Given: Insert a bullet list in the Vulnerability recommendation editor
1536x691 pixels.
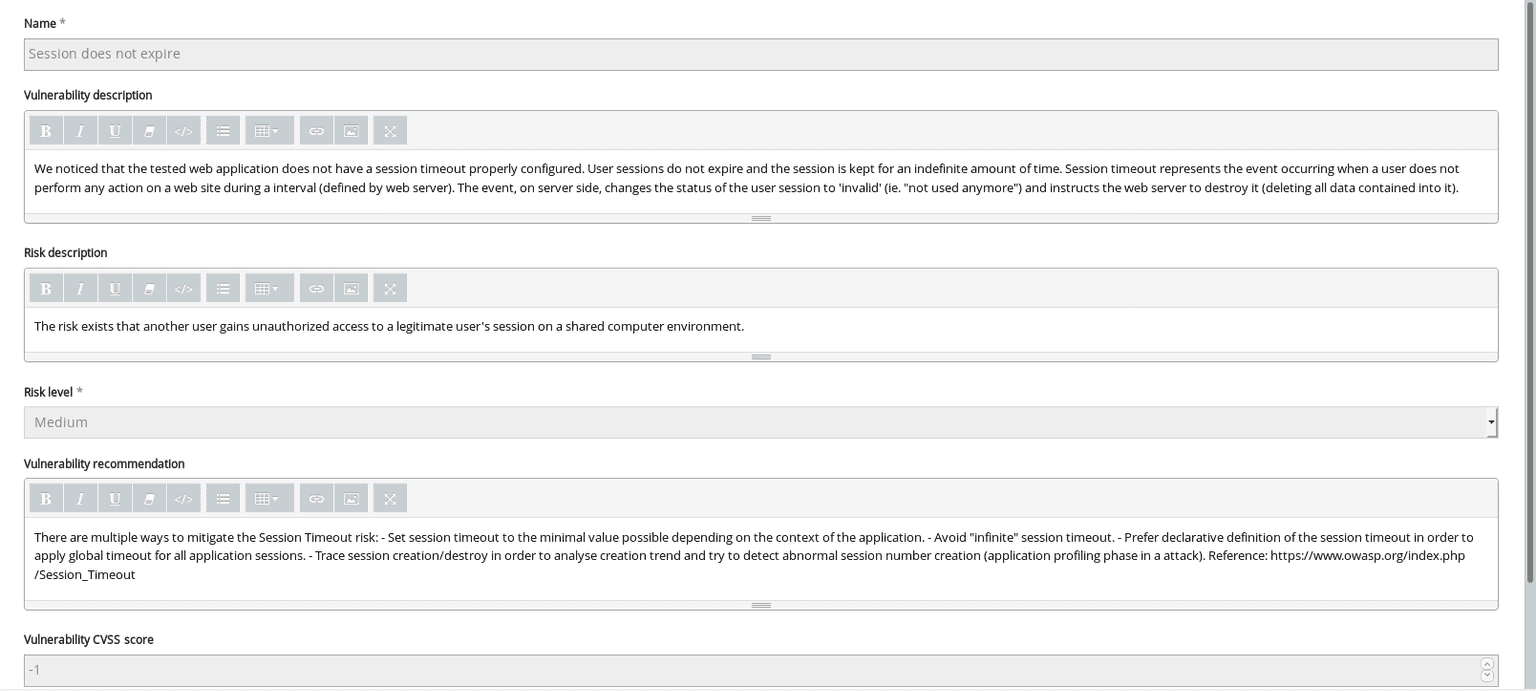Looking at the screenshot, I should tap(222, 498).
